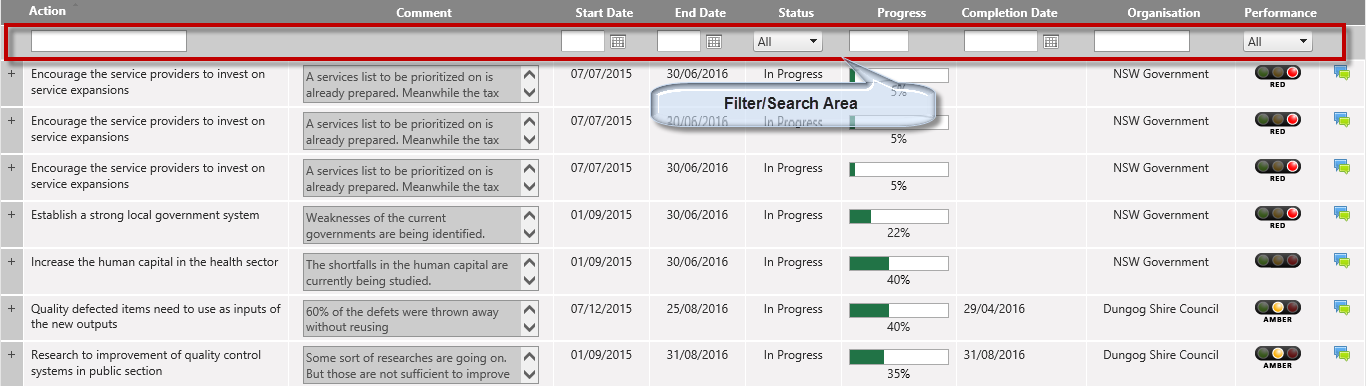Click amber traffic light on quality control research row
1366x386 pixels.
(x=1277, y=354)
